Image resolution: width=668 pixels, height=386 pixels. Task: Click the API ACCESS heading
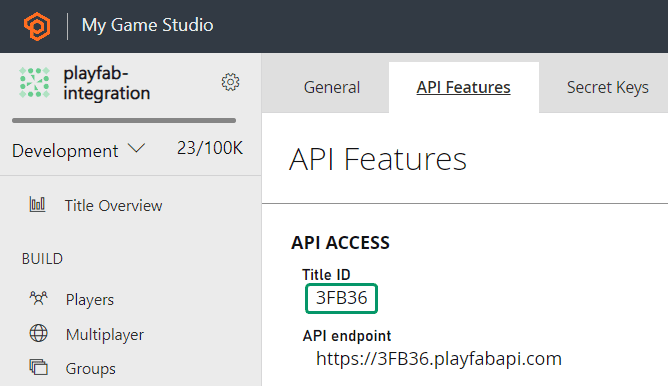tap(340, 243)
